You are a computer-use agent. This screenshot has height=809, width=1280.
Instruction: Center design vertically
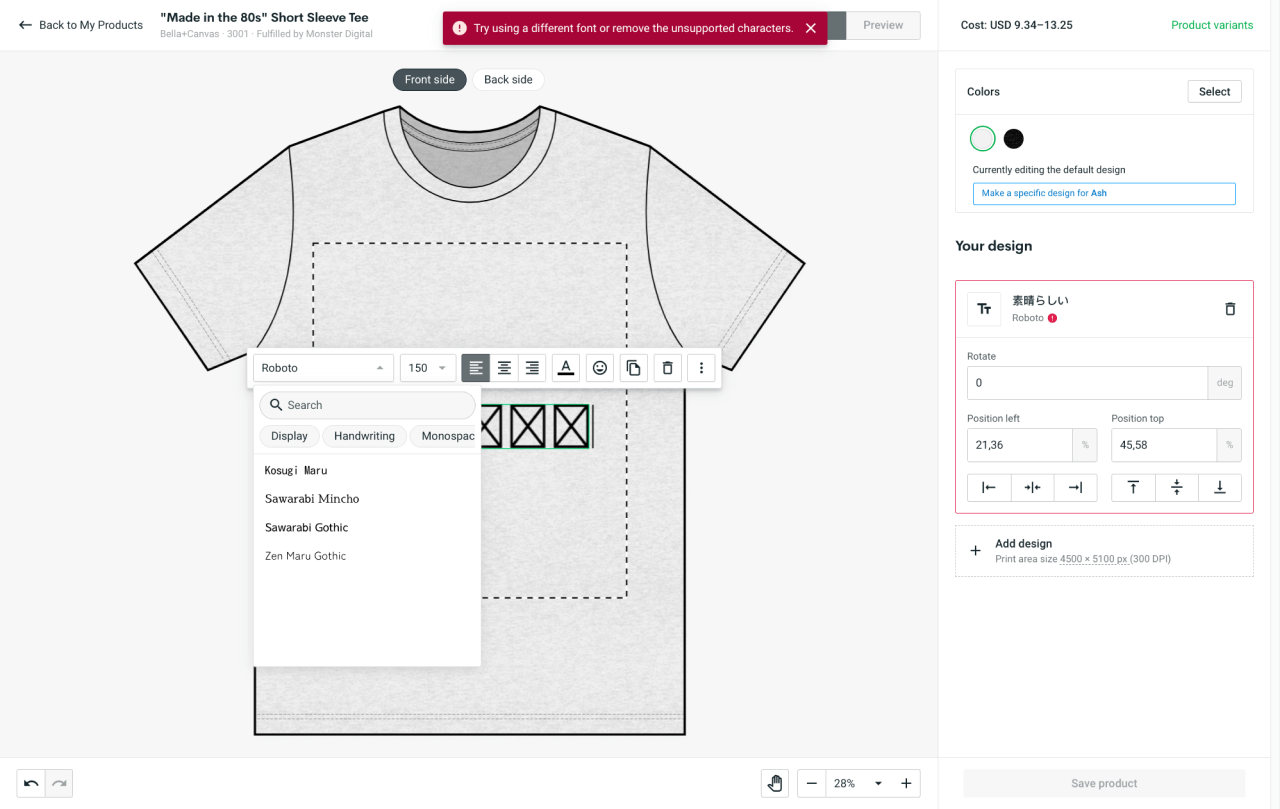1176,487
